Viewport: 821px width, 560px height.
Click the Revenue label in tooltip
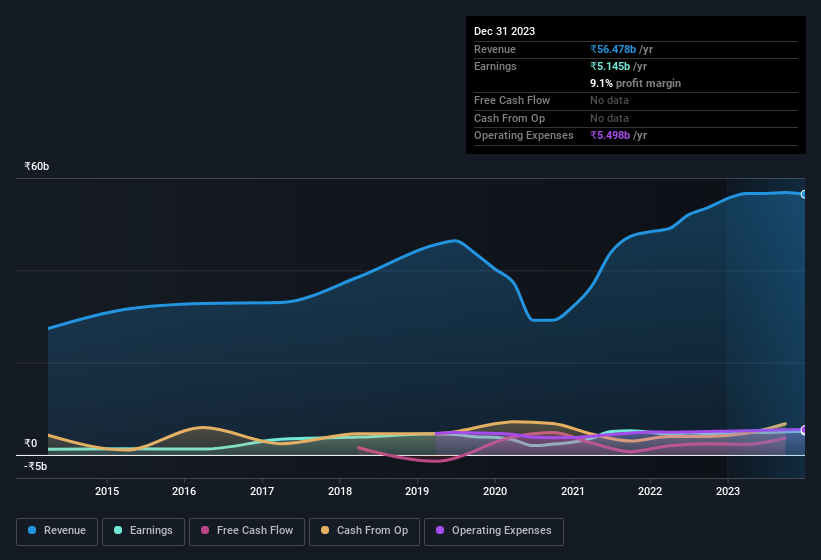pos(495,49)
